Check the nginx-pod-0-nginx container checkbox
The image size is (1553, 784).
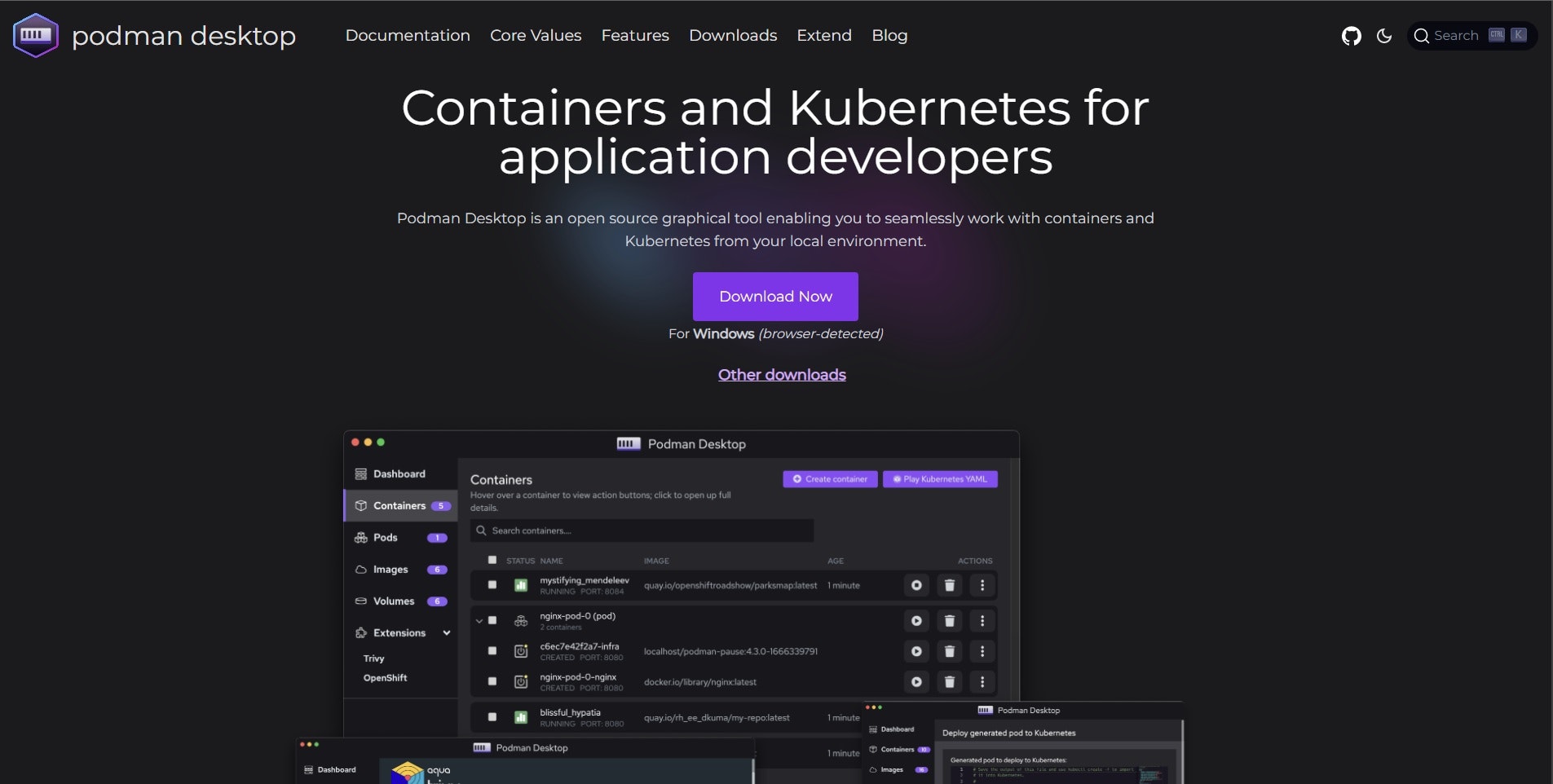(492, 681)
